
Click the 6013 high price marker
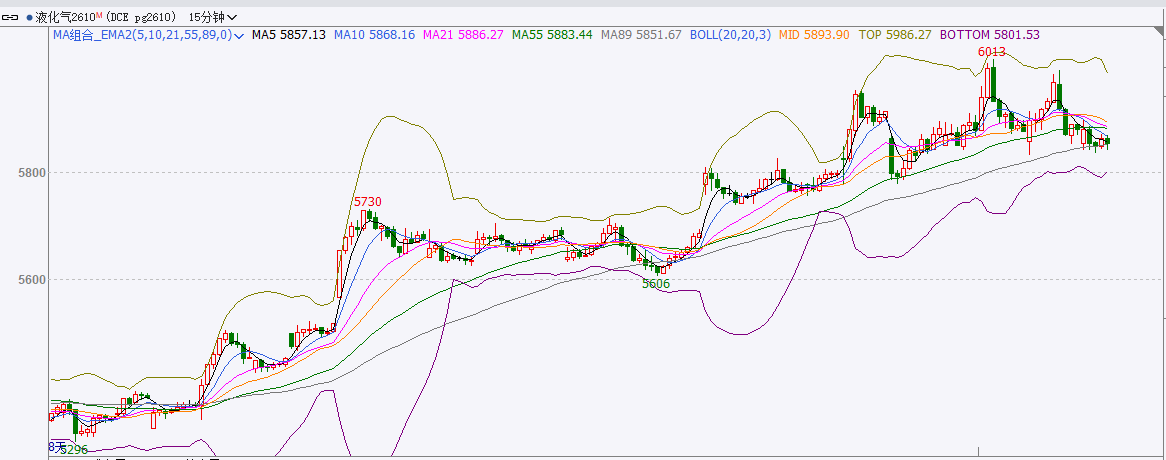[991, 51]
